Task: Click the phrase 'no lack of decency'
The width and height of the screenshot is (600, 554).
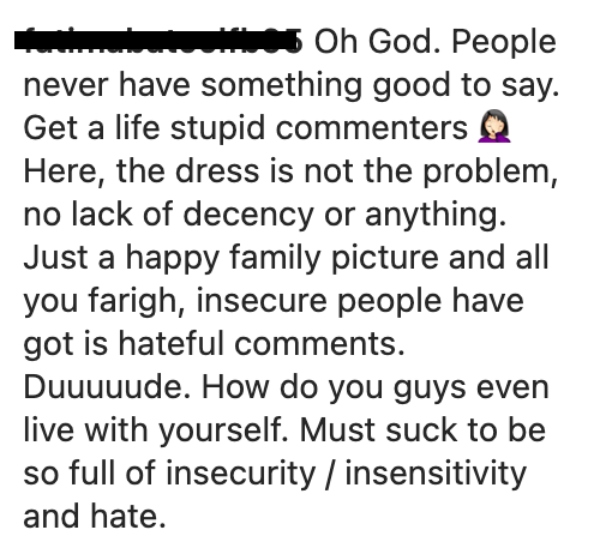Action: [x=168, y=215]
